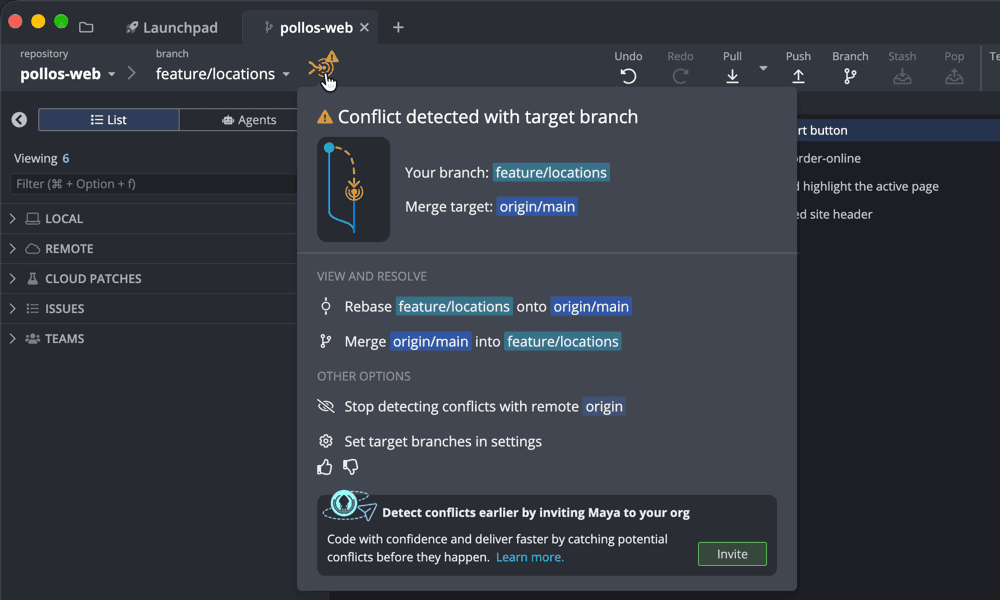Select Stop detecting conflicts with remote origin
This screenshot has height=600, width=1000.
[471, 406]
